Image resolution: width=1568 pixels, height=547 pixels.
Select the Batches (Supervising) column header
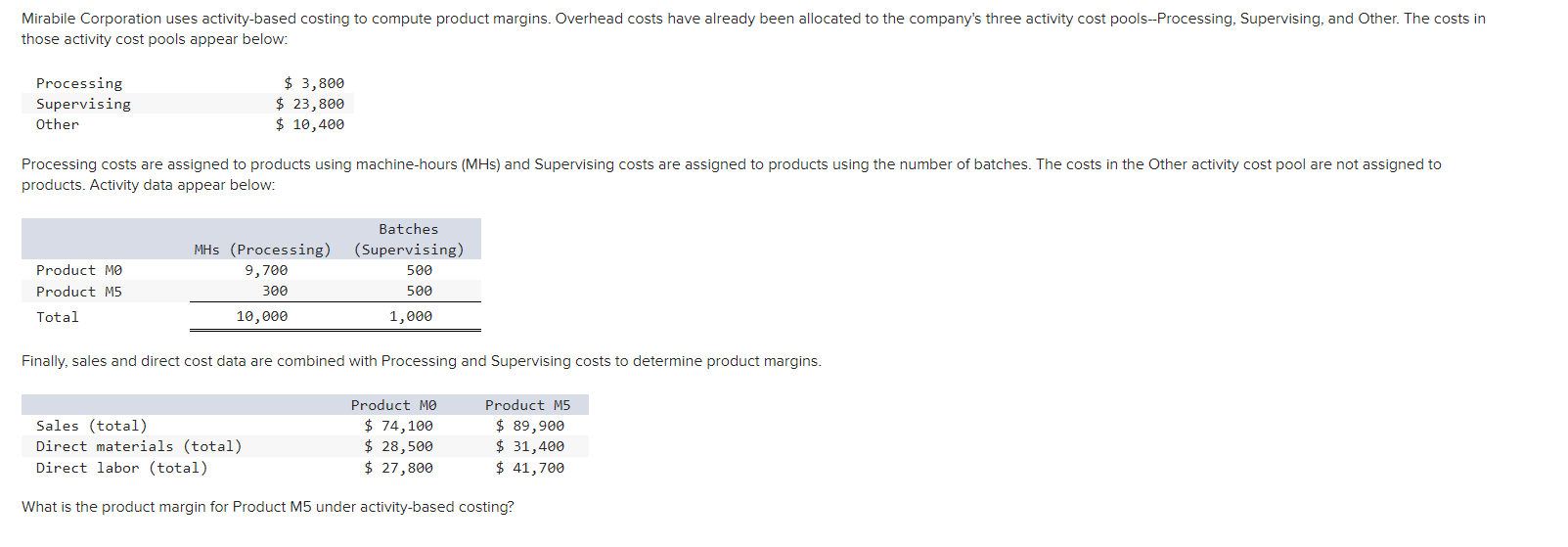pos(409,240)
